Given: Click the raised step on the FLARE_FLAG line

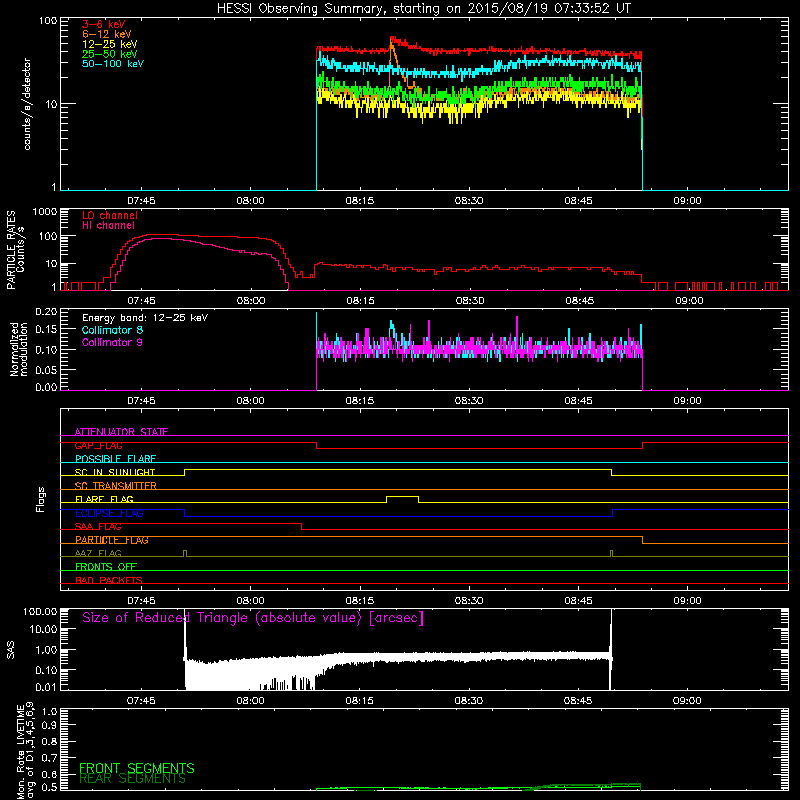Looking at the screenshot, I should 403,496.
